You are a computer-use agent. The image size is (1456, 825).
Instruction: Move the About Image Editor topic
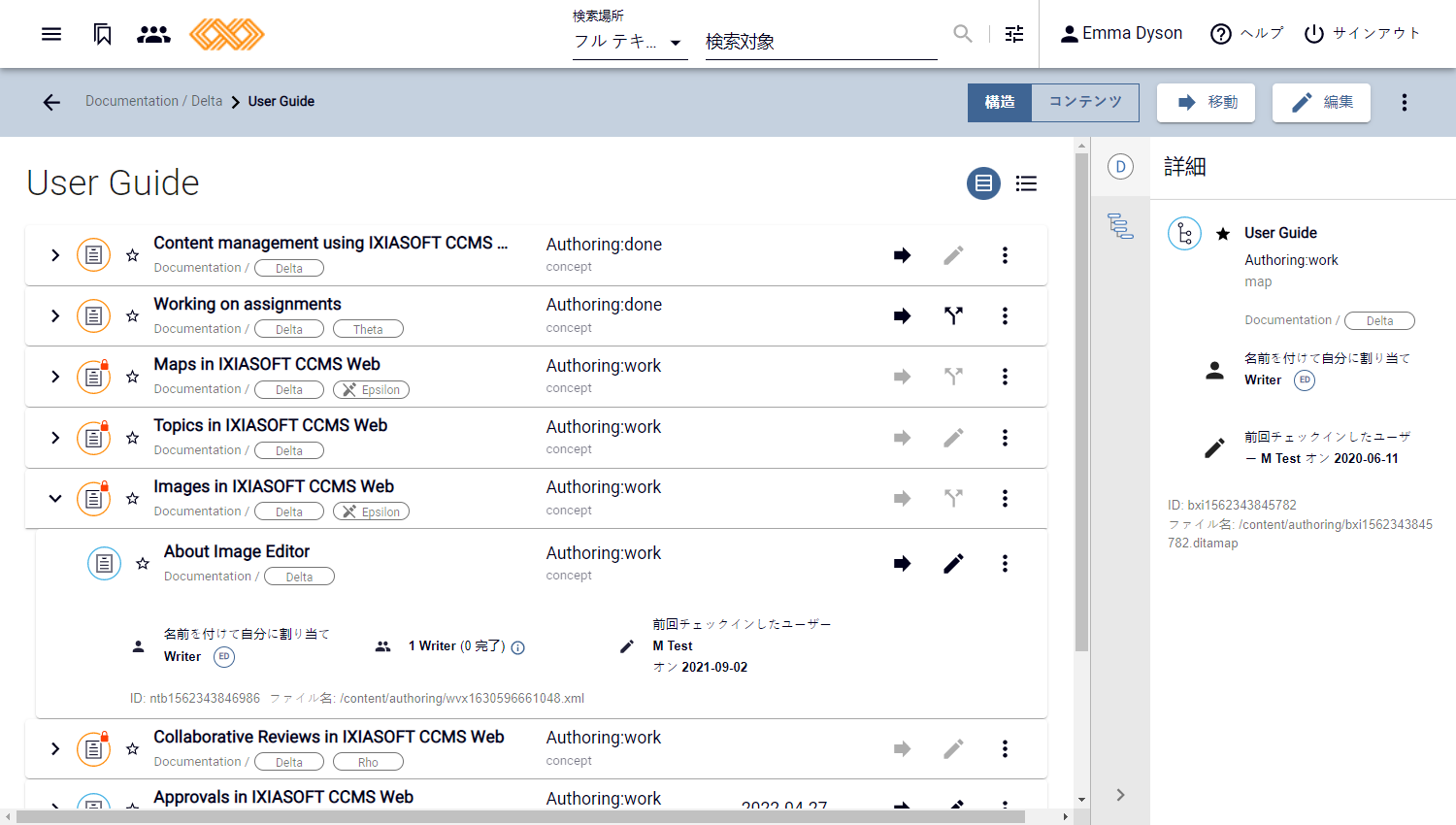click(903, 564)
